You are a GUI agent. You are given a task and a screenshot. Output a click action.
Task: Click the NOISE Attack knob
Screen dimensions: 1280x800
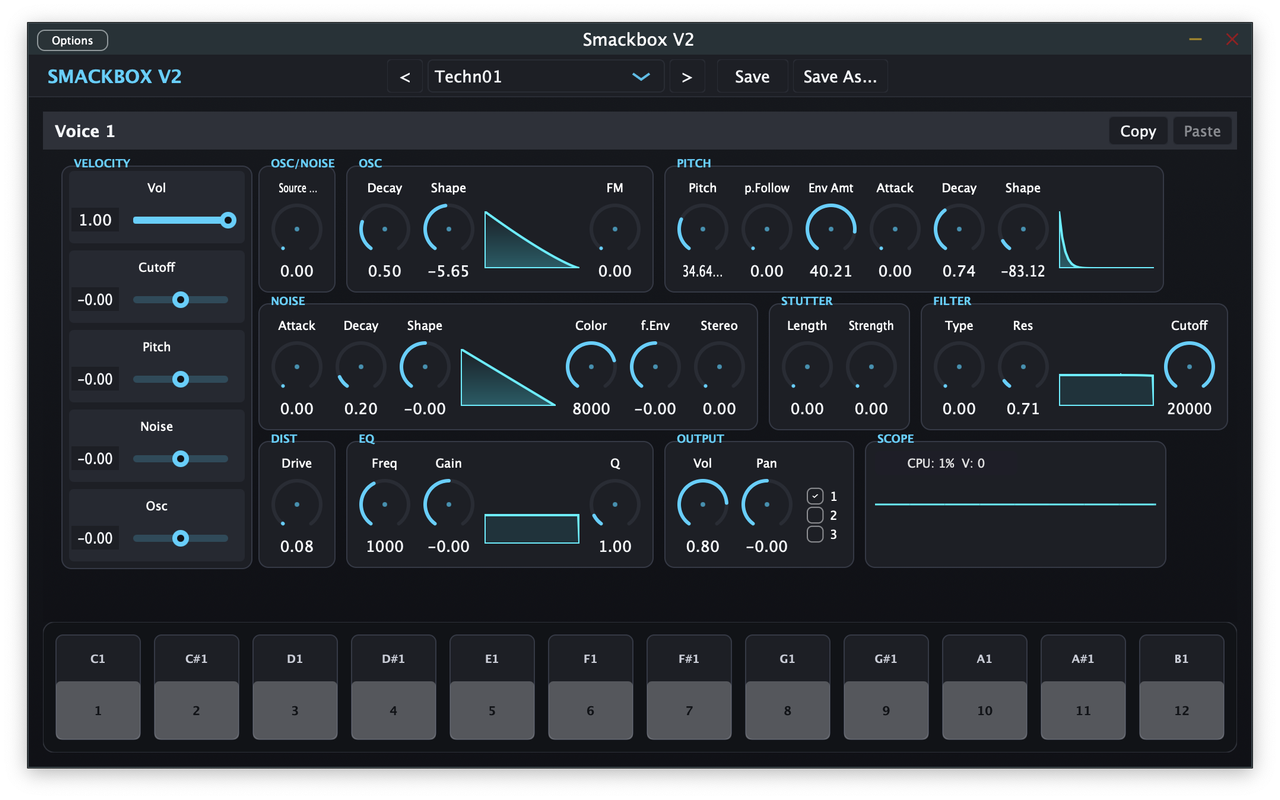coord(297,367)
